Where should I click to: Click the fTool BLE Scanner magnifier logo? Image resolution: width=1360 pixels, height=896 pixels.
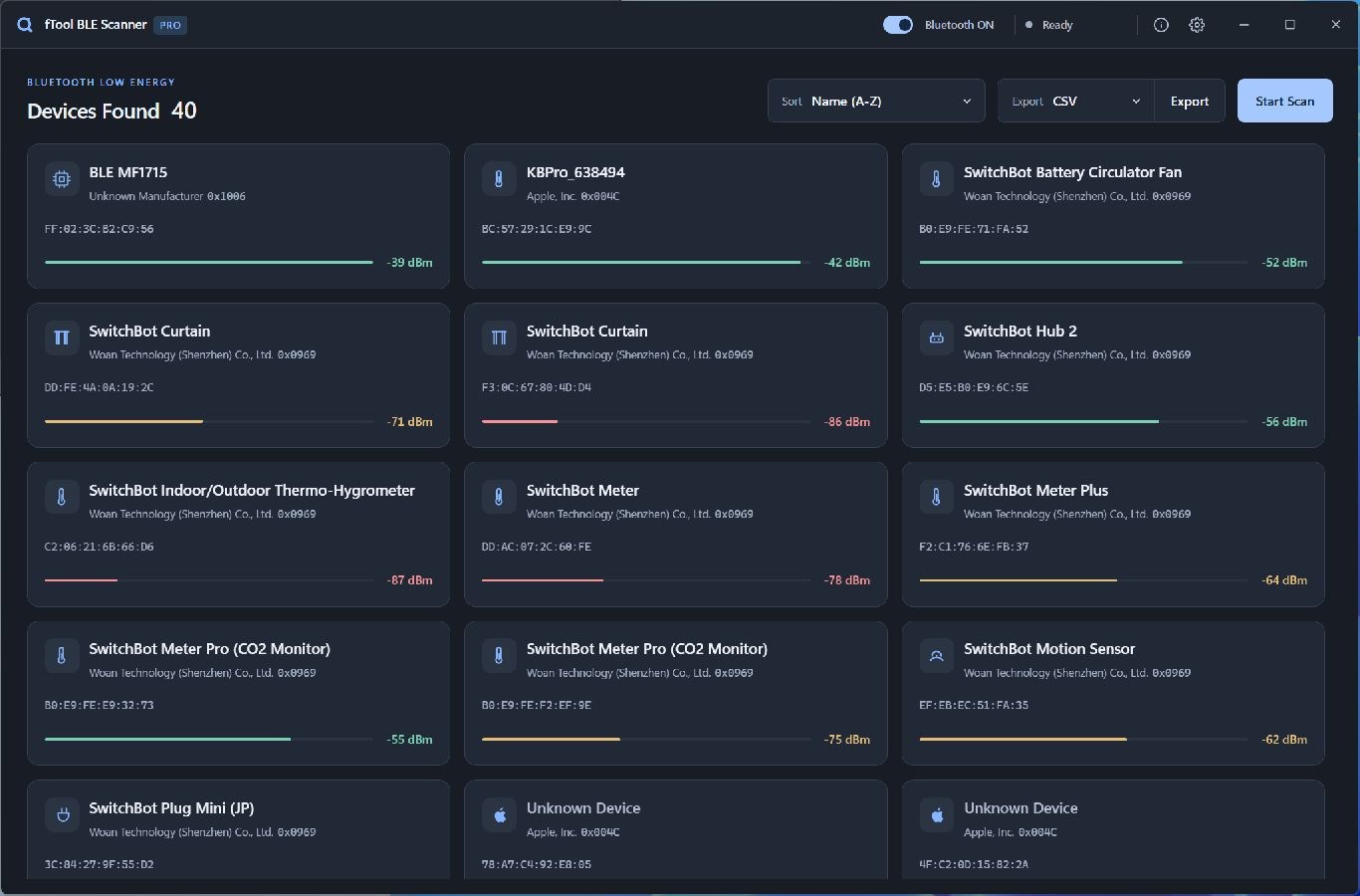click(25, 25)
